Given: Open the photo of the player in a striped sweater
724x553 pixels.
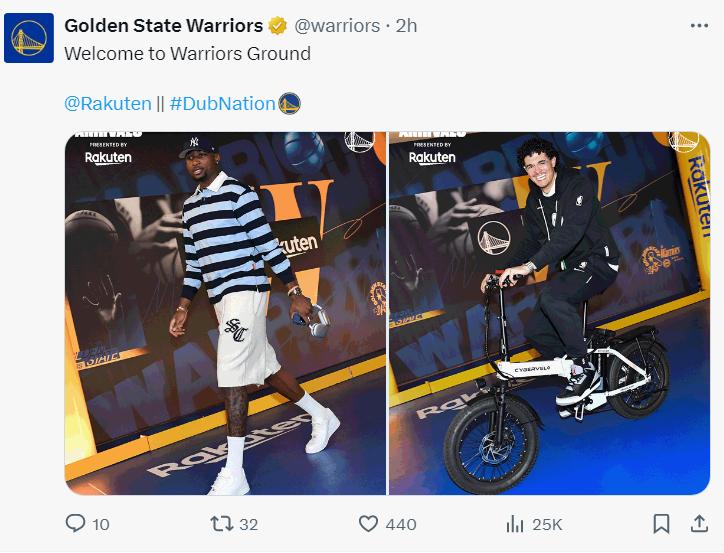Looking at the screenshot, I should coord(225,312).
